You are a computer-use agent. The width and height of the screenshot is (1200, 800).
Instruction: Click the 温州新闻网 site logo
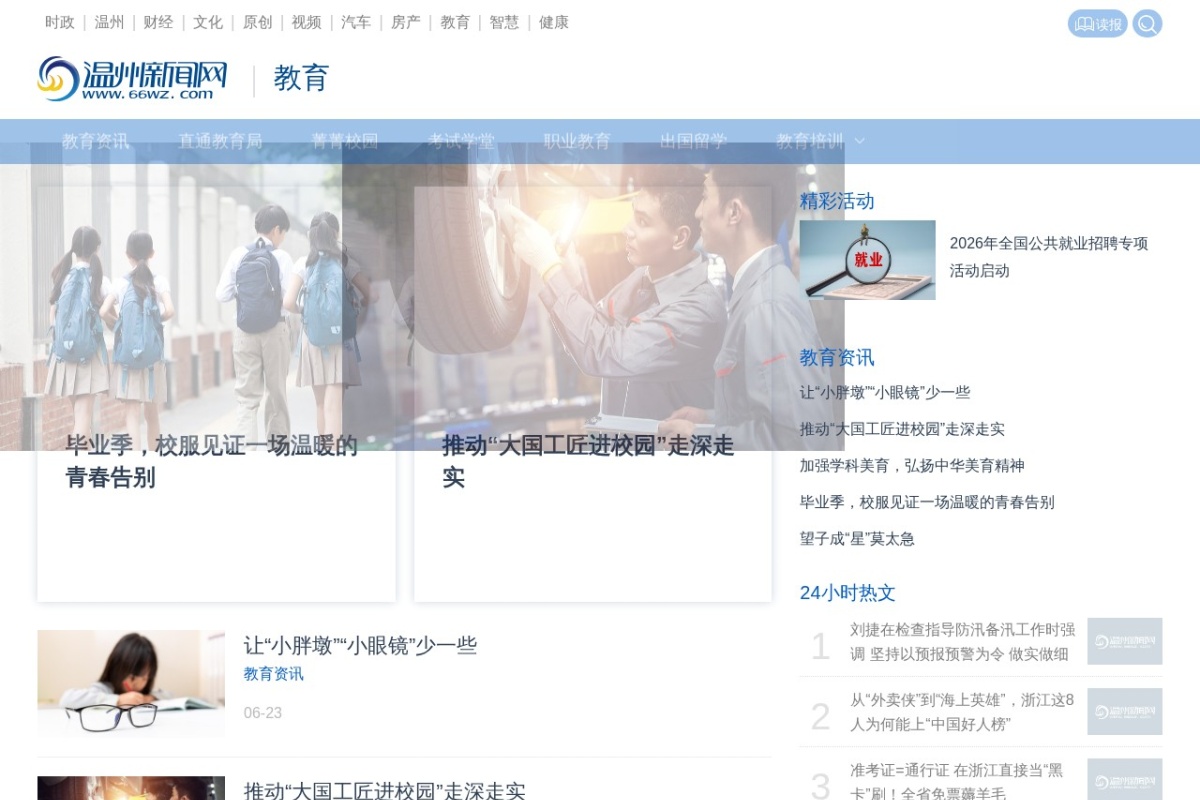(132, 78)
